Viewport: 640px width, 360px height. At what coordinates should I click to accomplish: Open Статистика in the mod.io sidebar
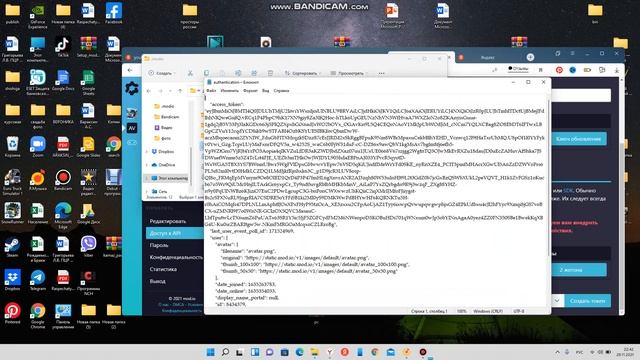(163, 269)
